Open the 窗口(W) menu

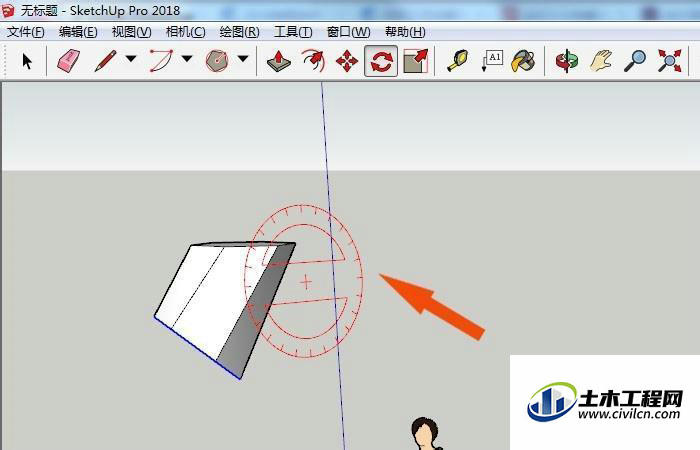pos(348,32)
